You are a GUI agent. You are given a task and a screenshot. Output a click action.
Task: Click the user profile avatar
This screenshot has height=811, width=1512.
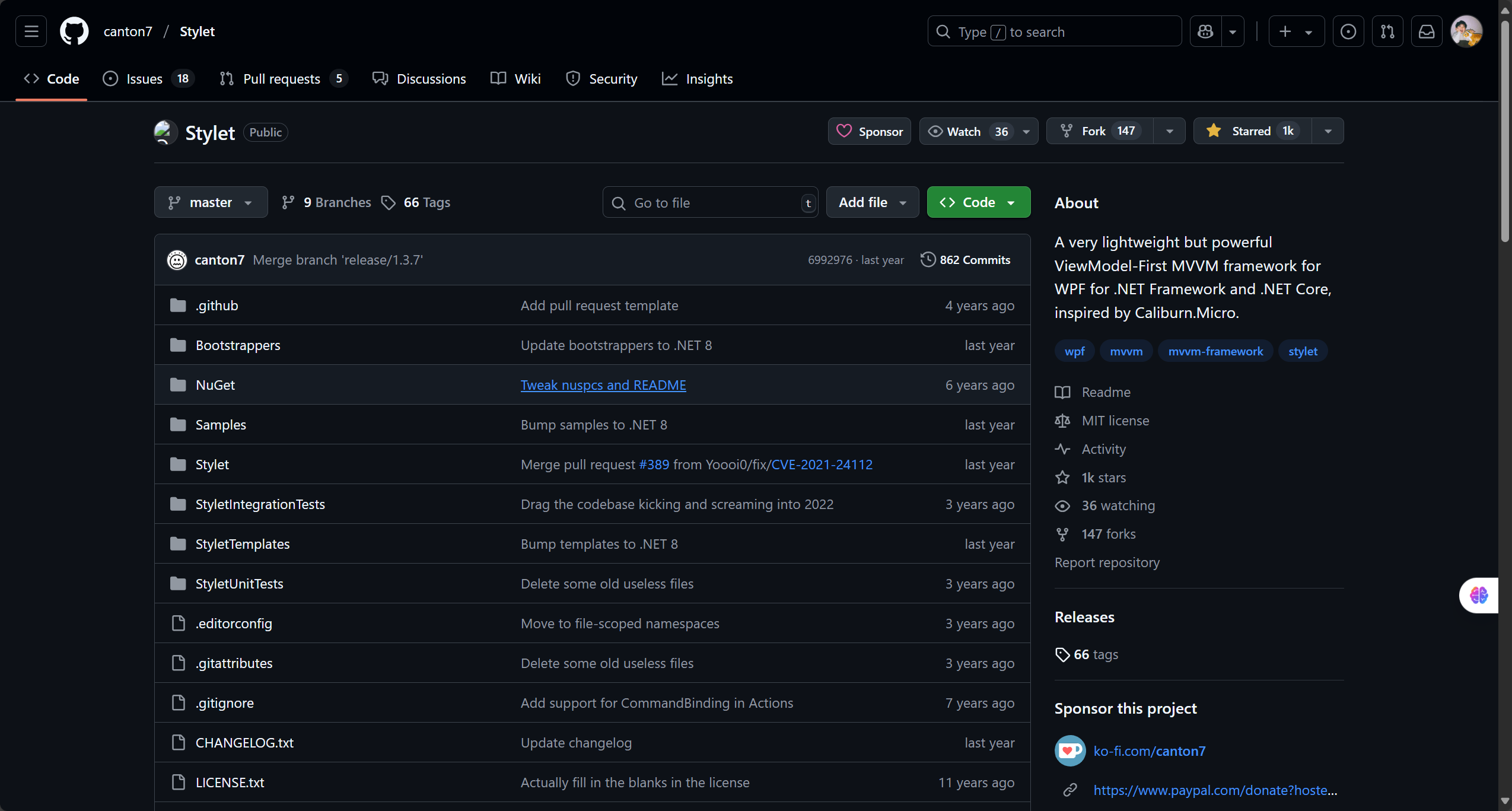pyautogui.click(x=1466, y=31)
